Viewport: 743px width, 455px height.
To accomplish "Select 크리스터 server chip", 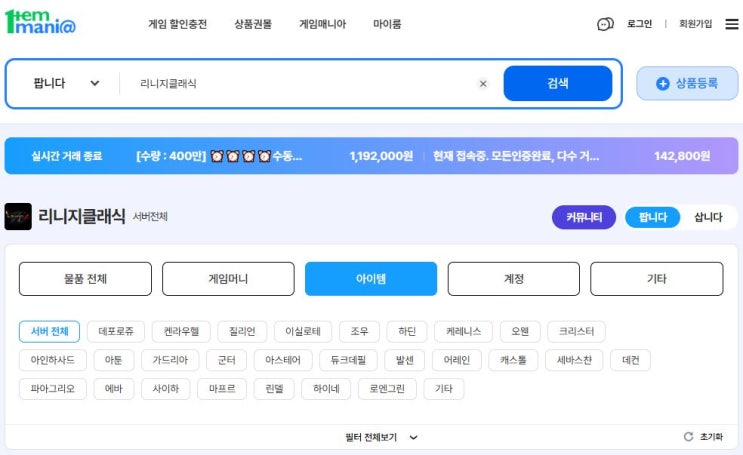I will tap(576, 331).
